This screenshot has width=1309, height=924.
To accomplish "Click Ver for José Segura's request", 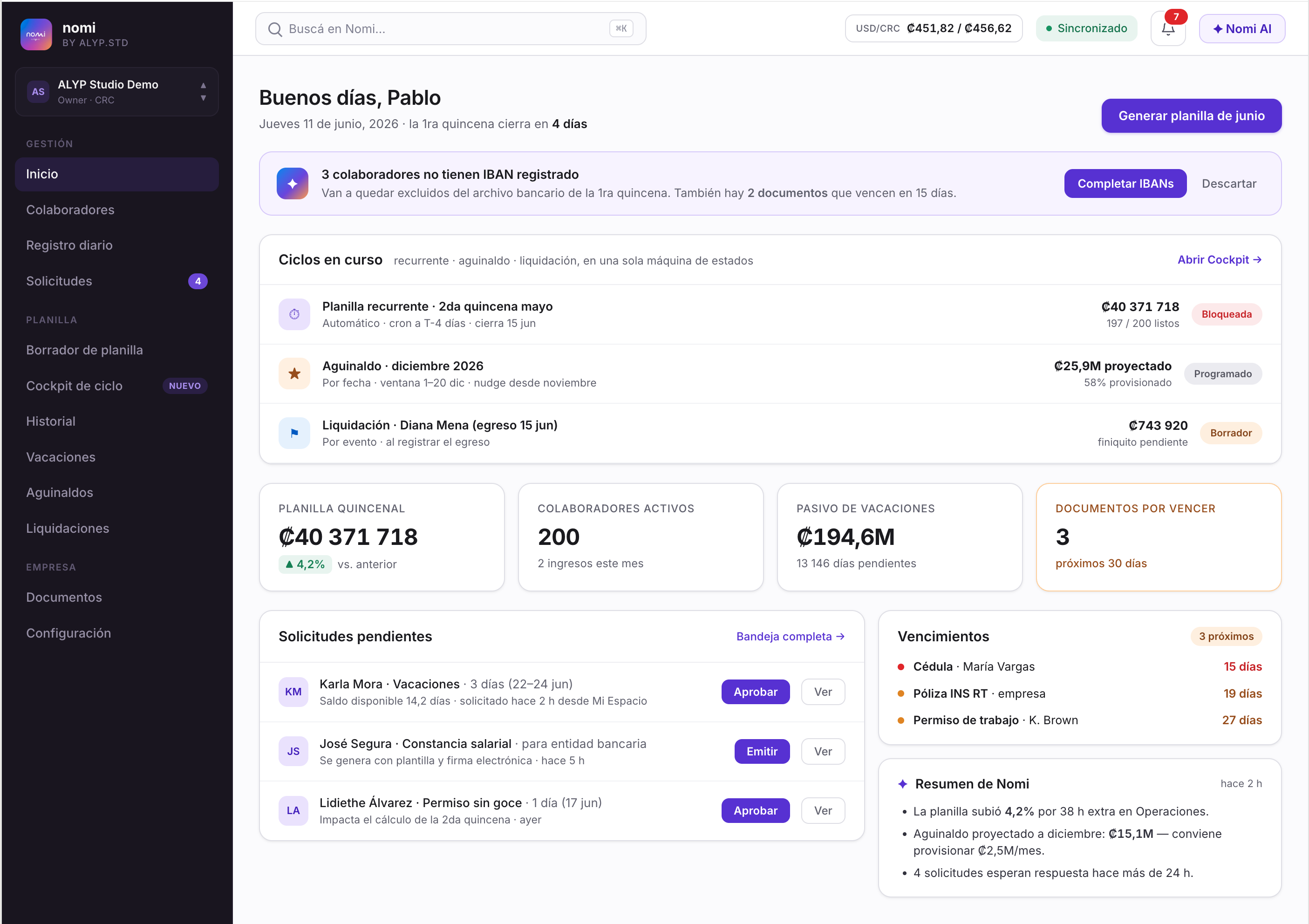I will 823,751.
